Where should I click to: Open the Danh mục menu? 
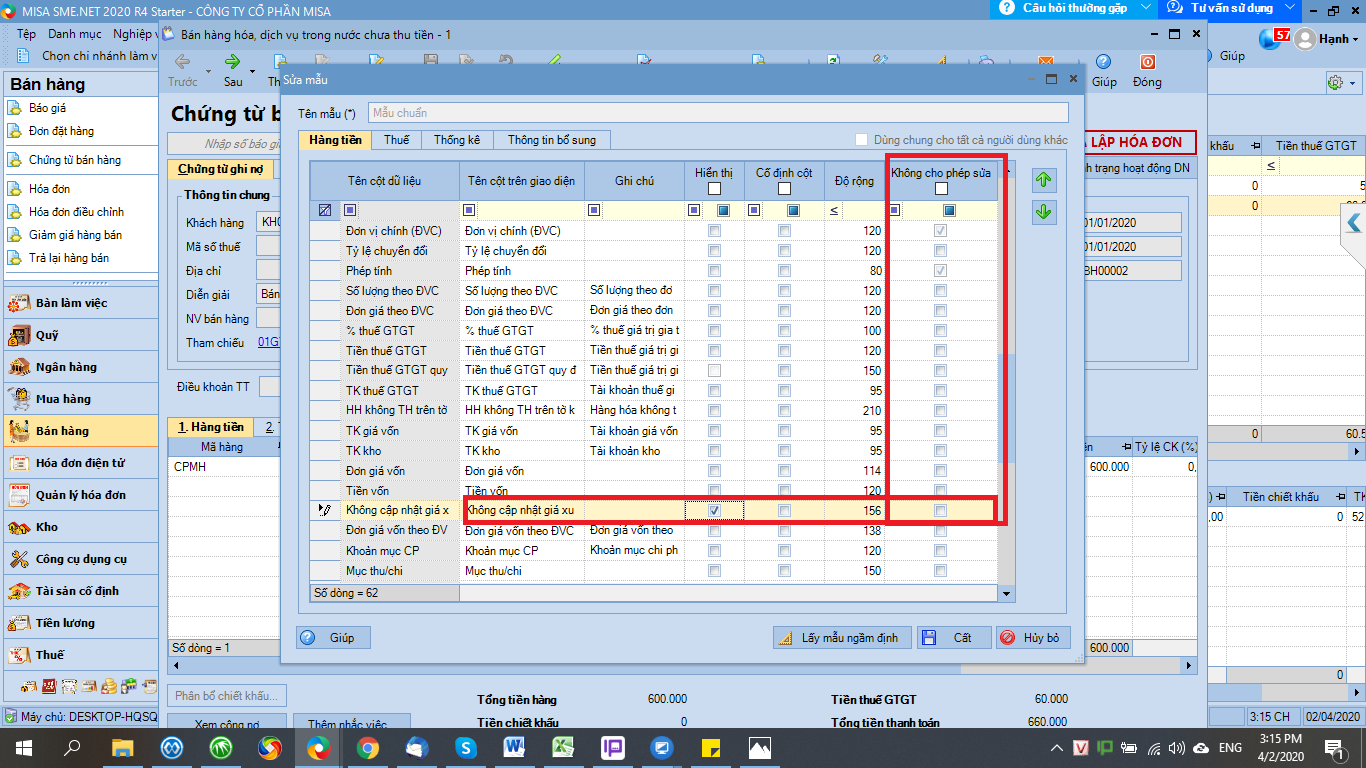pyautogui.click(x=74, y=34)
